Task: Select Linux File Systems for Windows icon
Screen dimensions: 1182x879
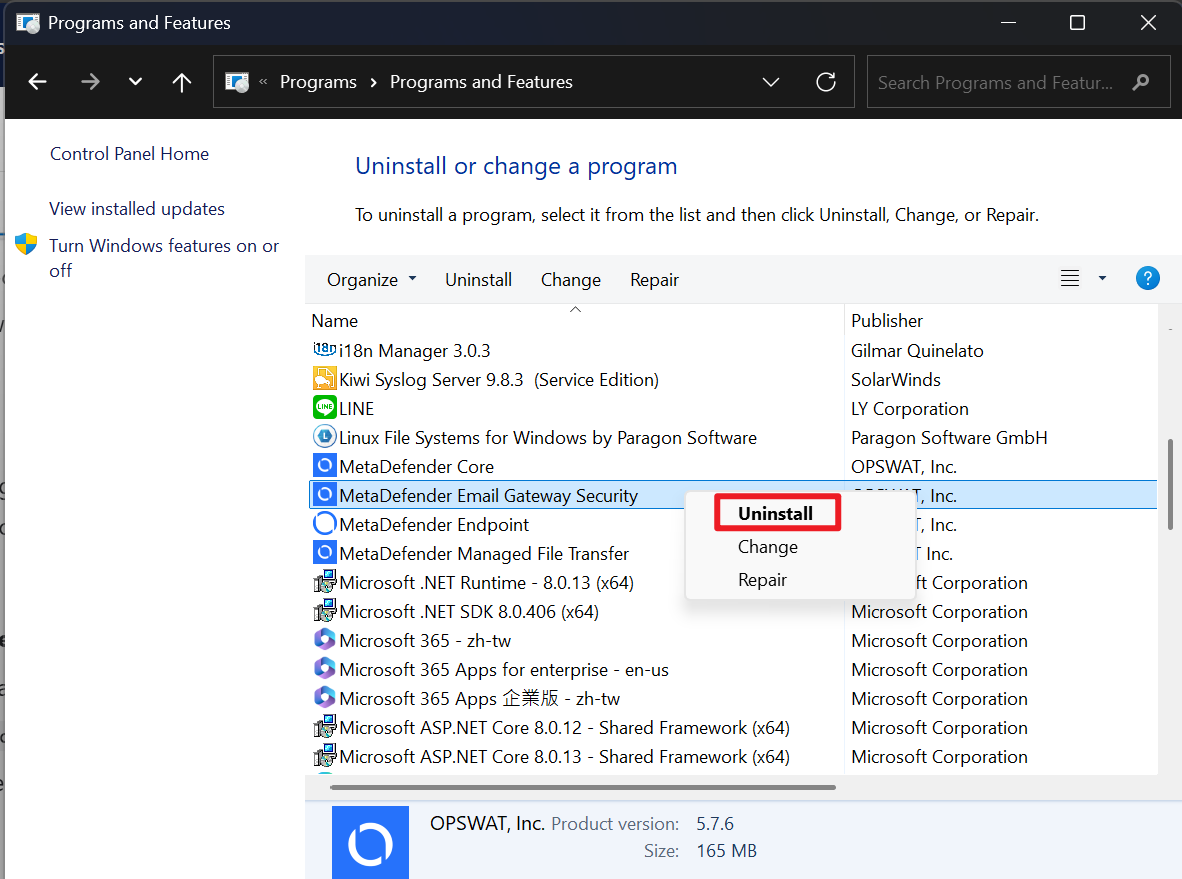Action: tap(324, 436)
